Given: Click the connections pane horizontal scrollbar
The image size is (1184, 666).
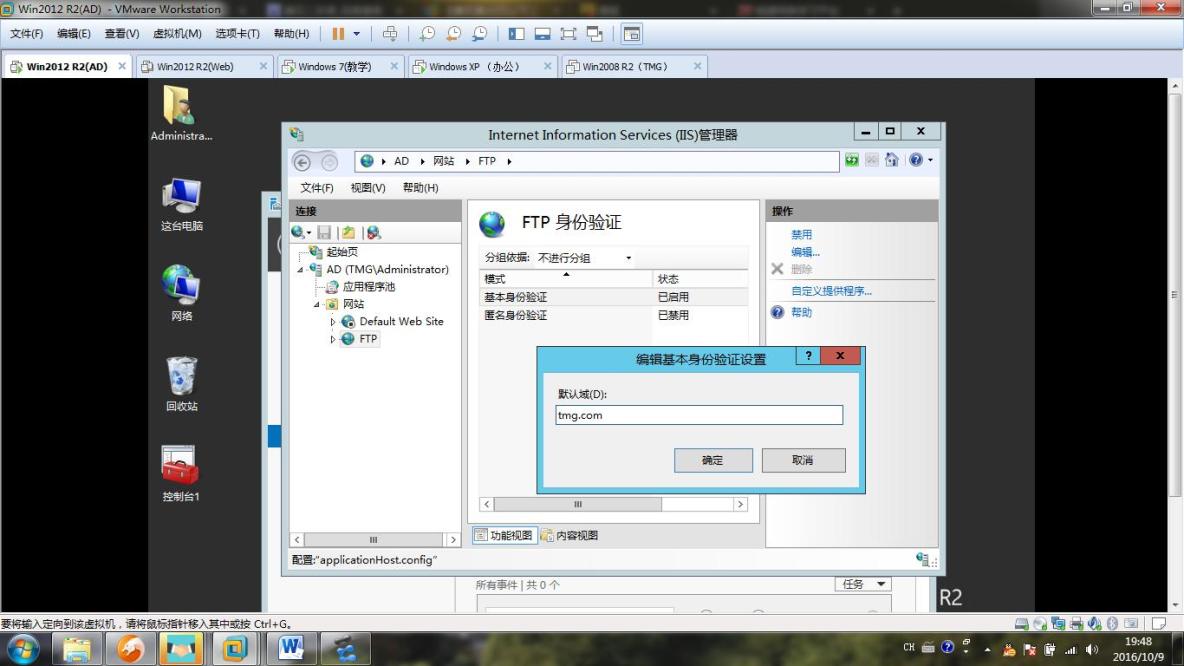Looking at the screenshot, I should 375,540.
